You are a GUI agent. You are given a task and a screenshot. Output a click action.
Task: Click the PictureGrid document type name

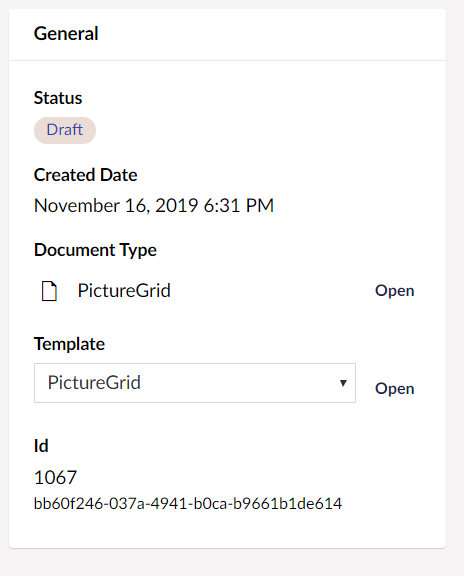point(124,291)
